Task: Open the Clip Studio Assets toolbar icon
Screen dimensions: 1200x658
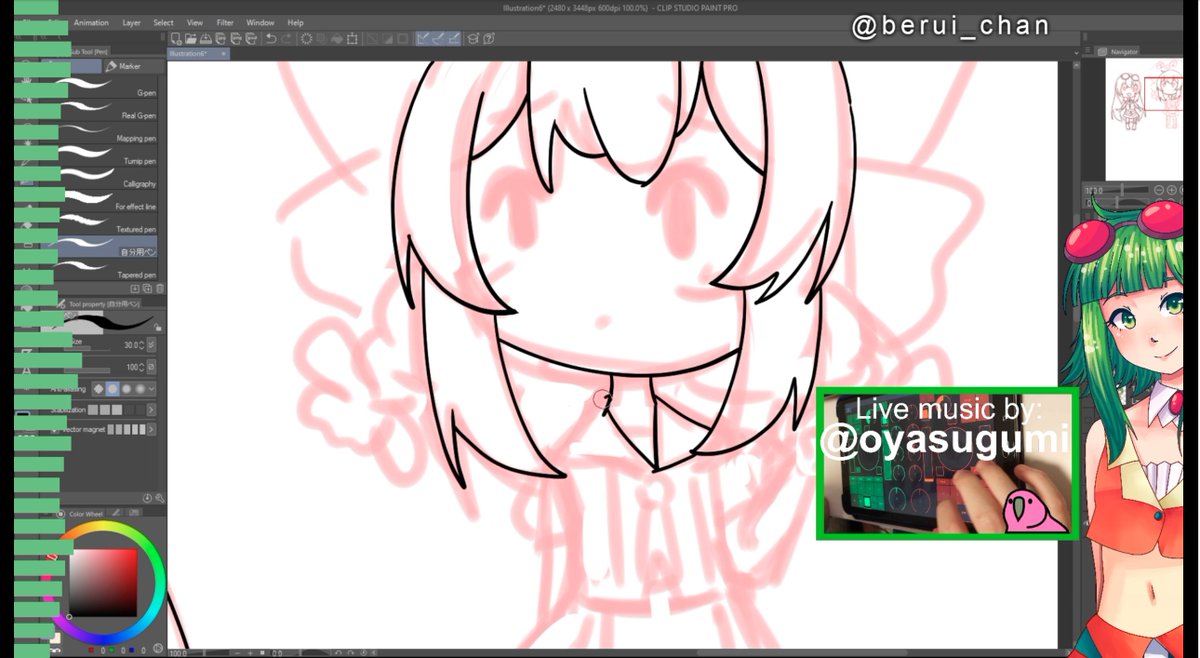Action: pos(472,39)
